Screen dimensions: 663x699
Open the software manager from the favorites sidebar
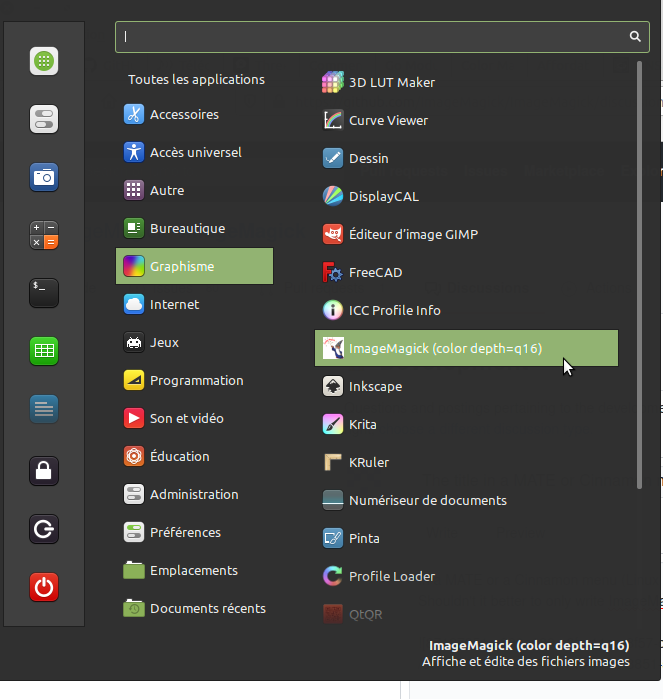tap(44, 61)
